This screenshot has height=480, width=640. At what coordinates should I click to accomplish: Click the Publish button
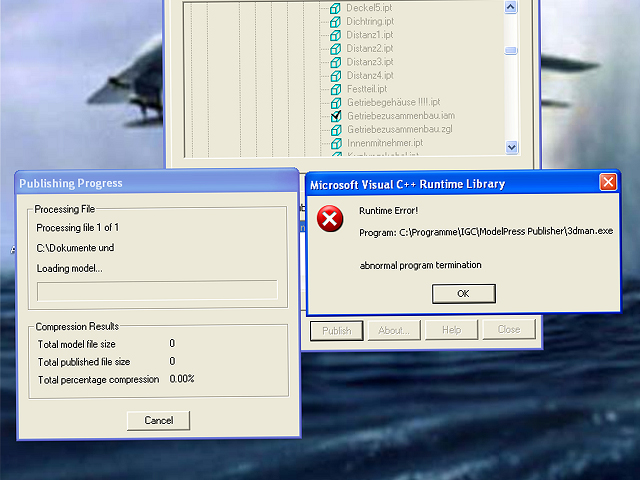(x=337, y=331)
